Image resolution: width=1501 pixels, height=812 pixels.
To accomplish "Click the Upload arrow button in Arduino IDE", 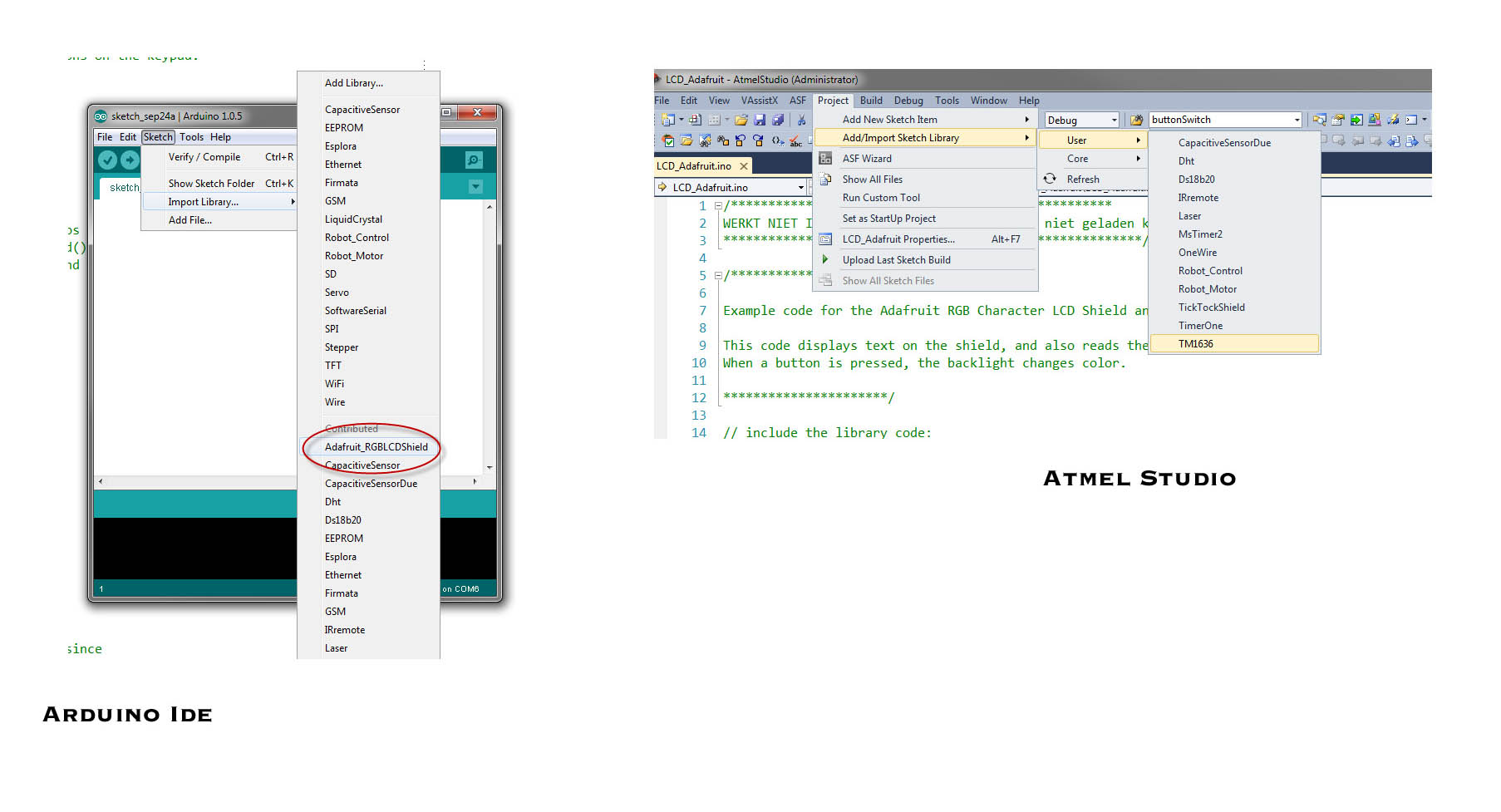I will point(130,160).
